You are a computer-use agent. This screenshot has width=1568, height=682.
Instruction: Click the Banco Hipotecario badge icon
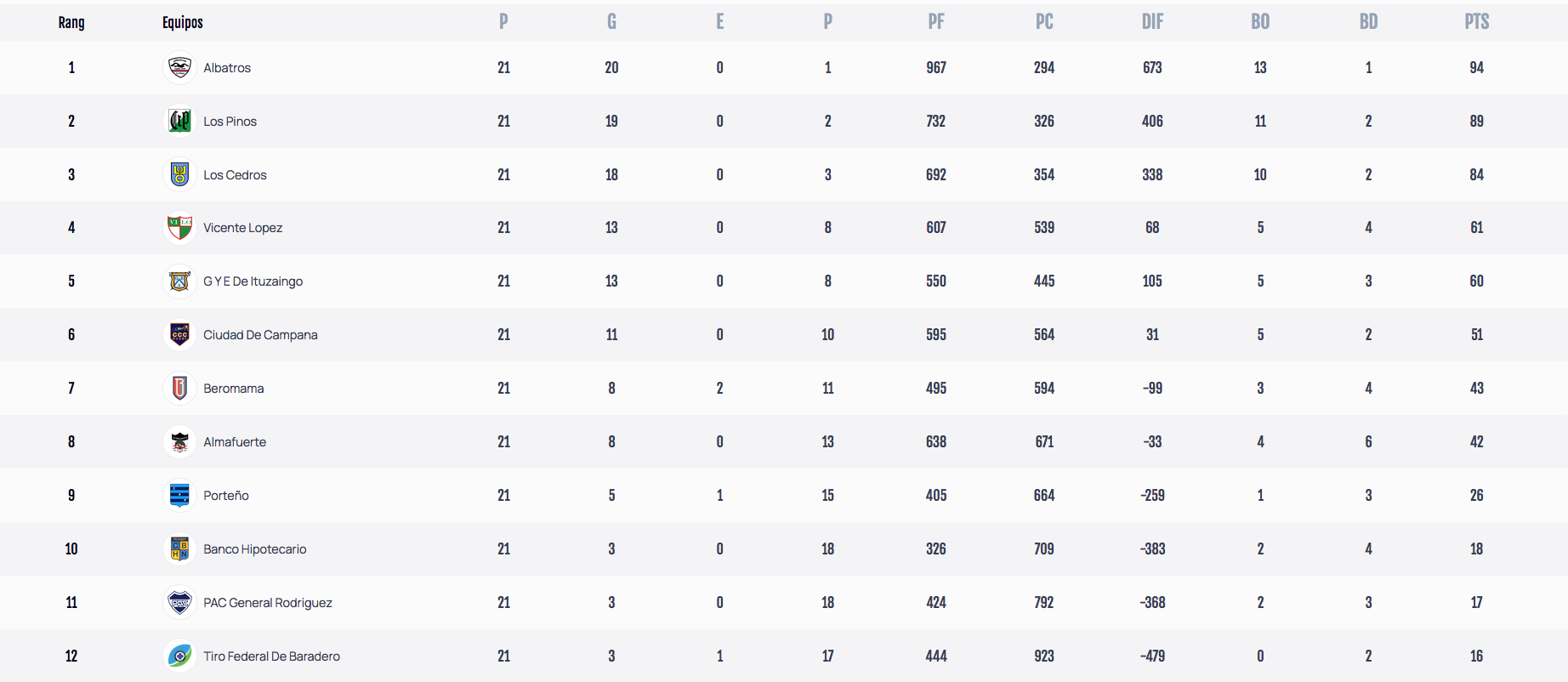pyautogui.click(x=179, y=548)
